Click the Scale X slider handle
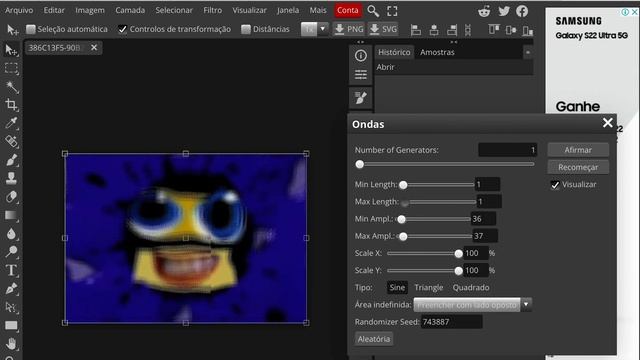The height and width of the screenshot is (360, 640). click(458, 254)
